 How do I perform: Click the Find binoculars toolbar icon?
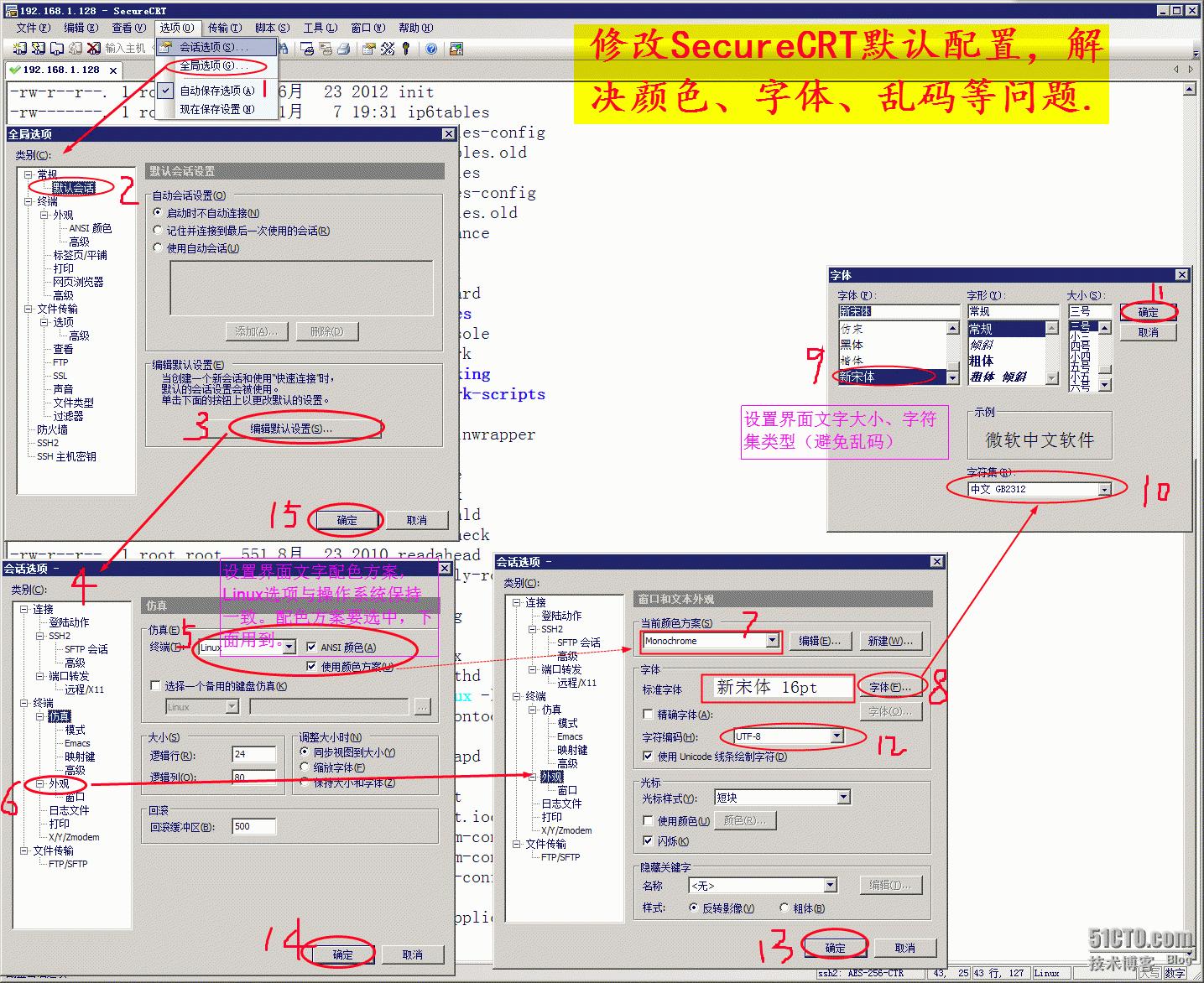[x=284, y=48]
